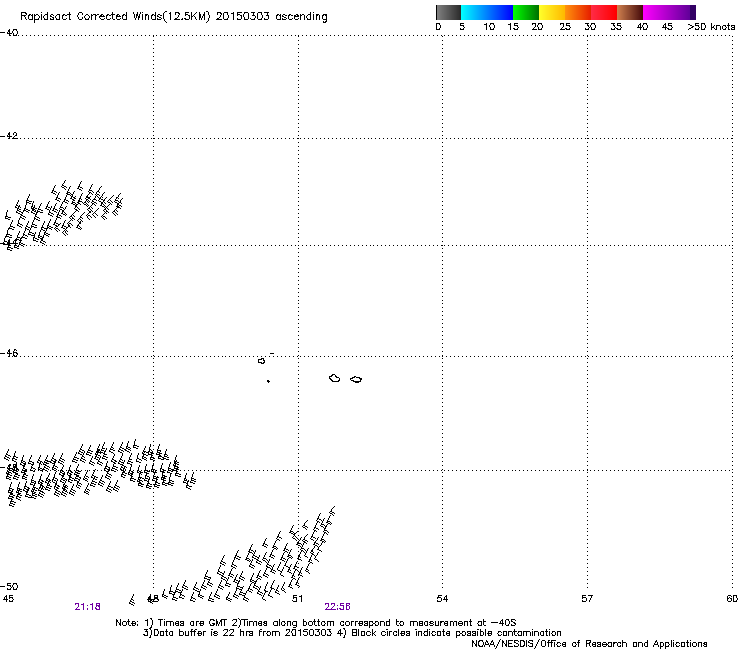Click the '>50 knots' legend label
This screenshot has width=740, height=650.
711,27
